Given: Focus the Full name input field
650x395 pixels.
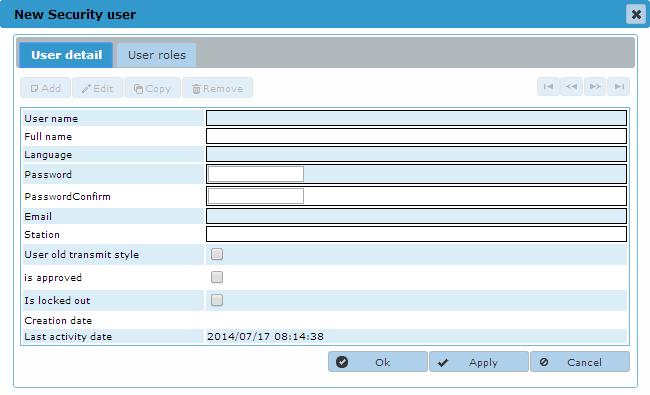Looking at the screenshot, I should (x=416, y=136).
